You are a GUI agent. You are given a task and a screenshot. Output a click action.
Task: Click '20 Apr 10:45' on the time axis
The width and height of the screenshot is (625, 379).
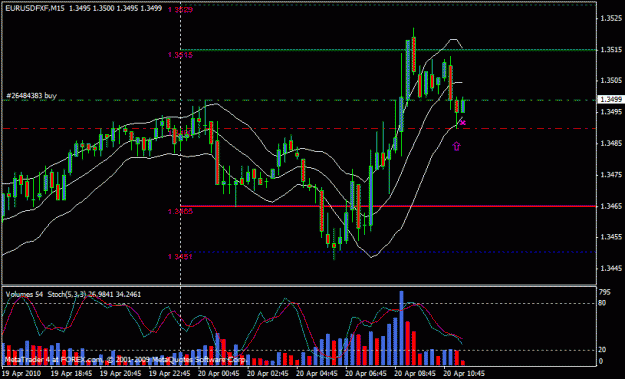[x=464, y=373]
